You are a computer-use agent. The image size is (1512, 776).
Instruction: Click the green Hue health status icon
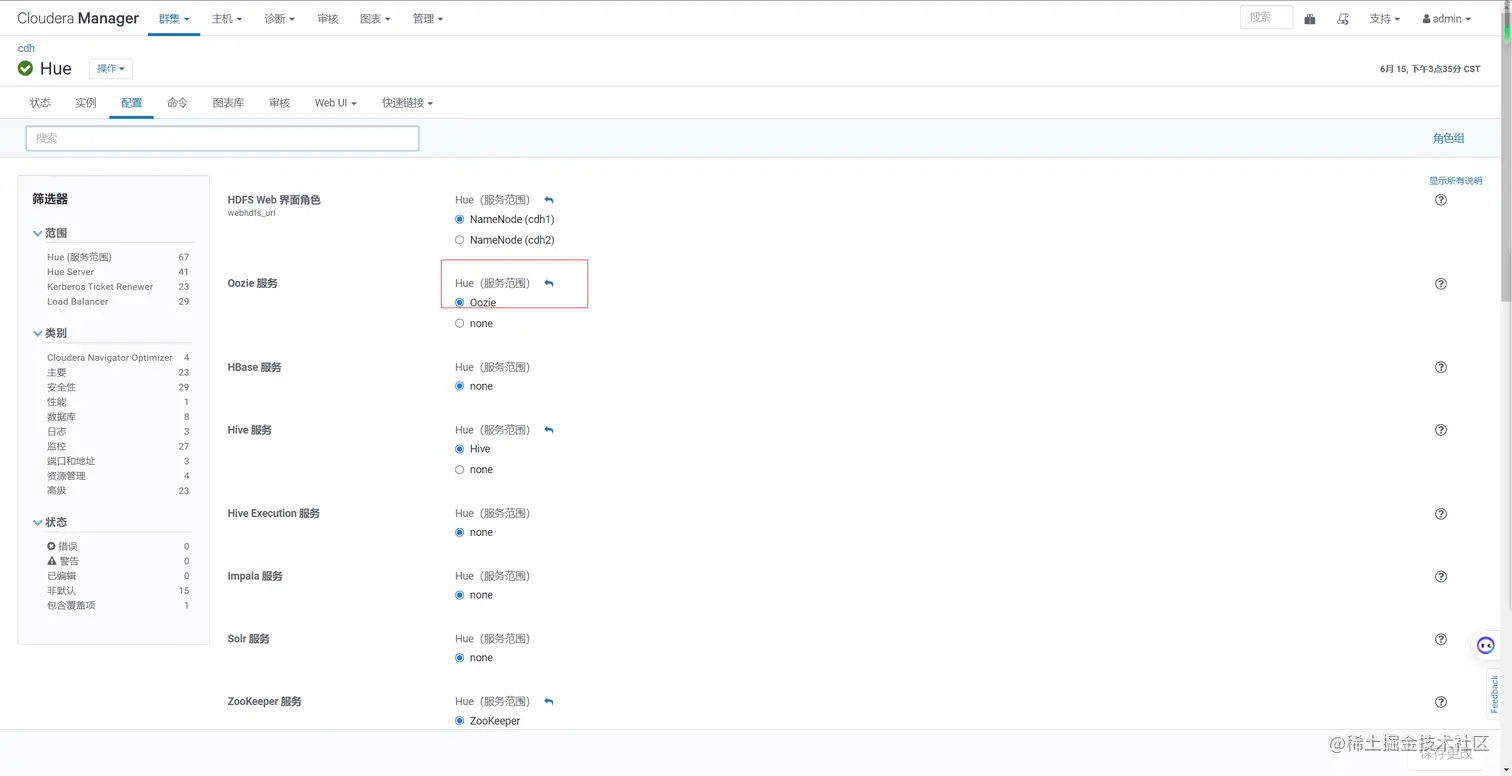[x=25, y=68]
